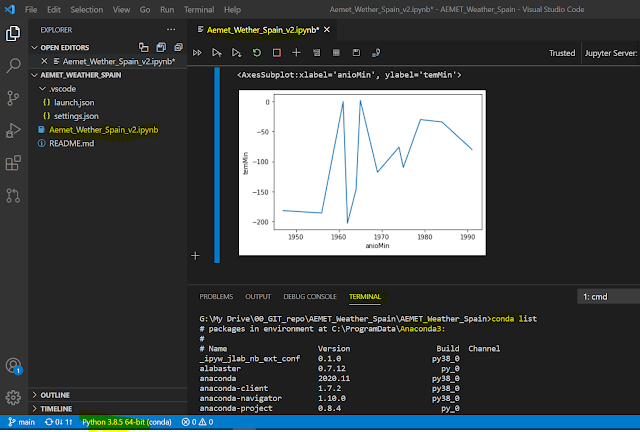Screen dimensions: 640x432
Task: Open the Help menu
Action: [232, 9]
